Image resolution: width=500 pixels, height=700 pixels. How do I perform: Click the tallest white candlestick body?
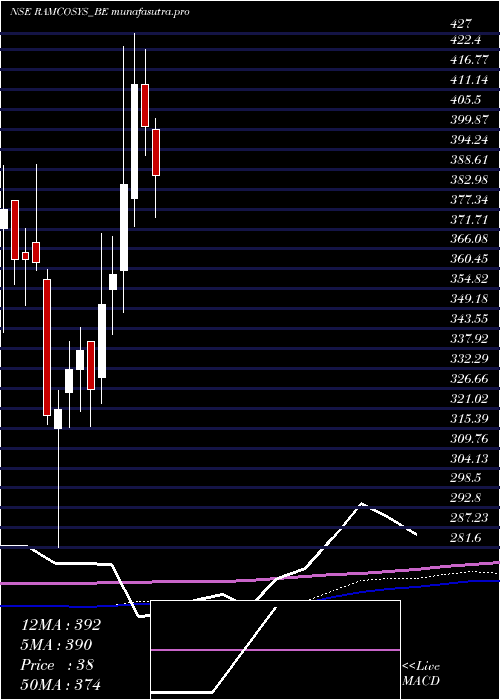(134, 141)
